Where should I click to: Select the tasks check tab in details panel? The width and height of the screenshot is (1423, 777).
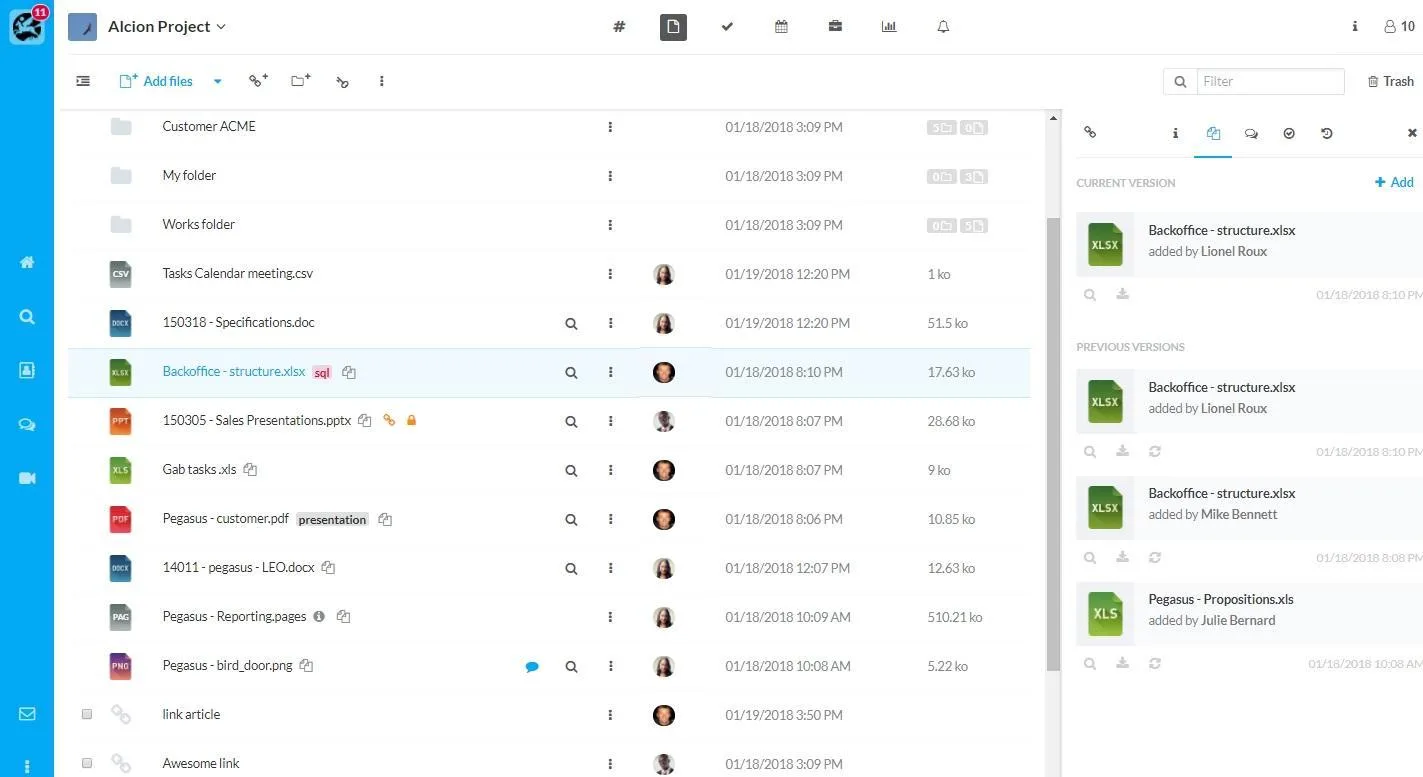point(1289,133)
